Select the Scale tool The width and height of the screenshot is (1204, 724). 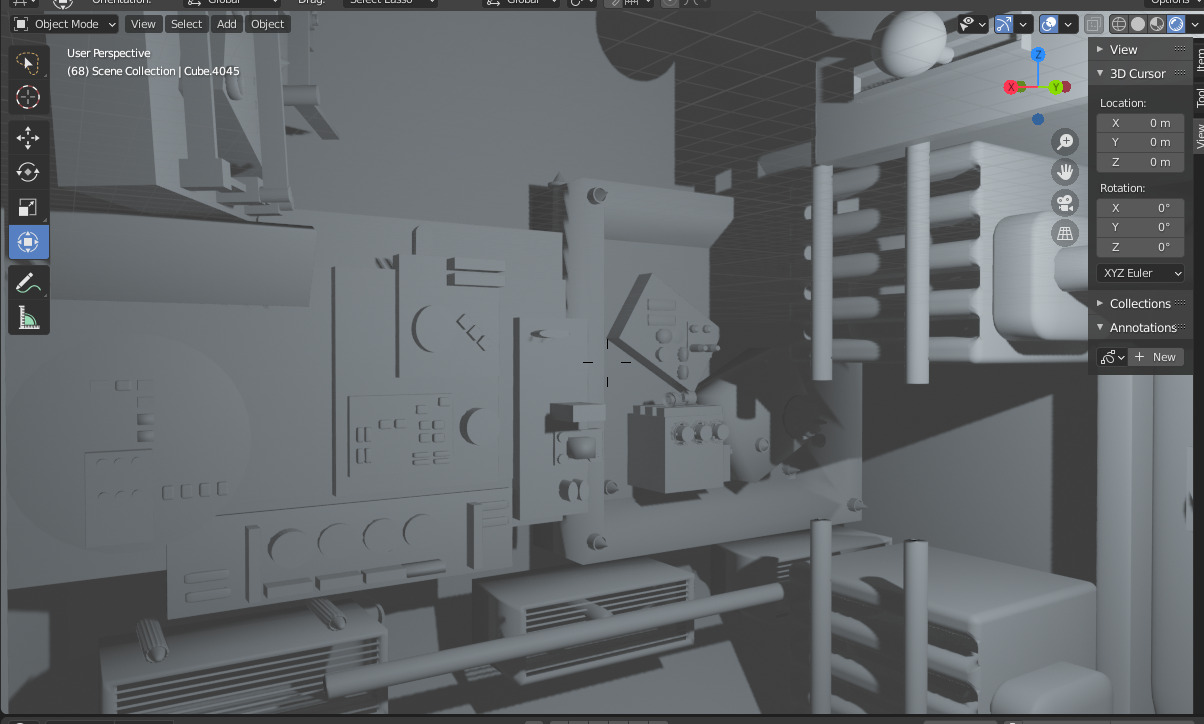point(28,207)
